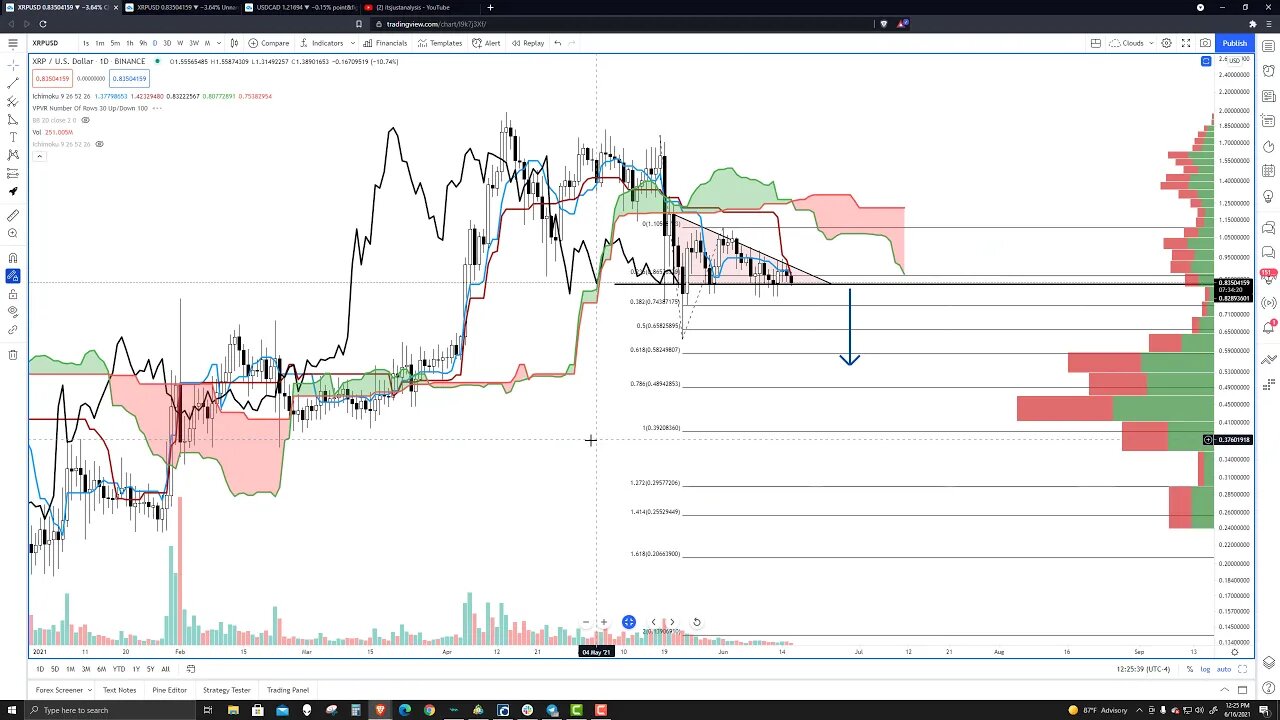Screen dimensions: 1280x720
Task: Set date range to 1Y
Action: pos(136,669)
